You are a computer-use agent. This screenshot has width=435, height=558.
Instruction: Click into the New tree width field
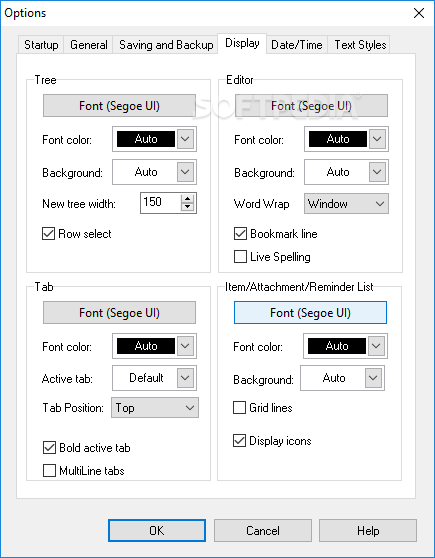(x=161, y=203)
